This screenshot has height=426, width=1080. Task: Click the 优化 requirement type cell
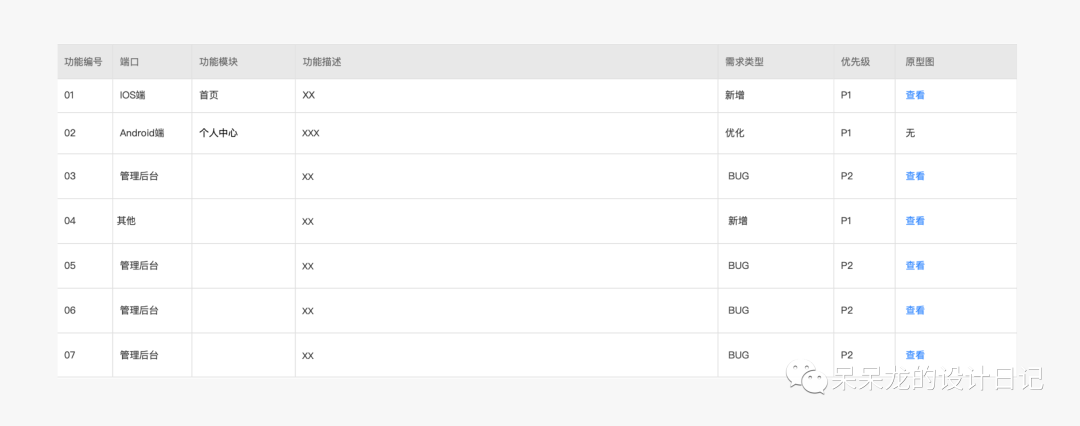coord(735,133)
